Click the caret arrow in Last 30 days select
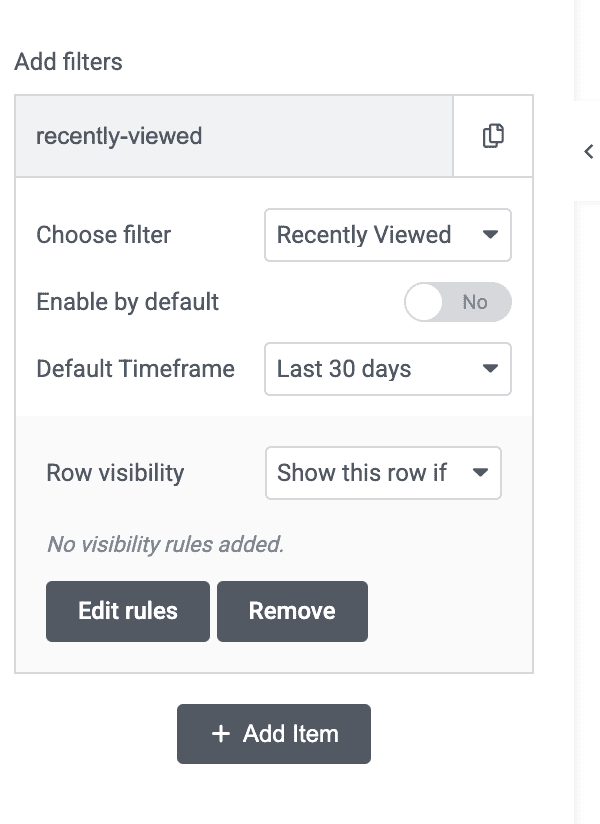The image size is (600, 824). [x=490, y=369]
